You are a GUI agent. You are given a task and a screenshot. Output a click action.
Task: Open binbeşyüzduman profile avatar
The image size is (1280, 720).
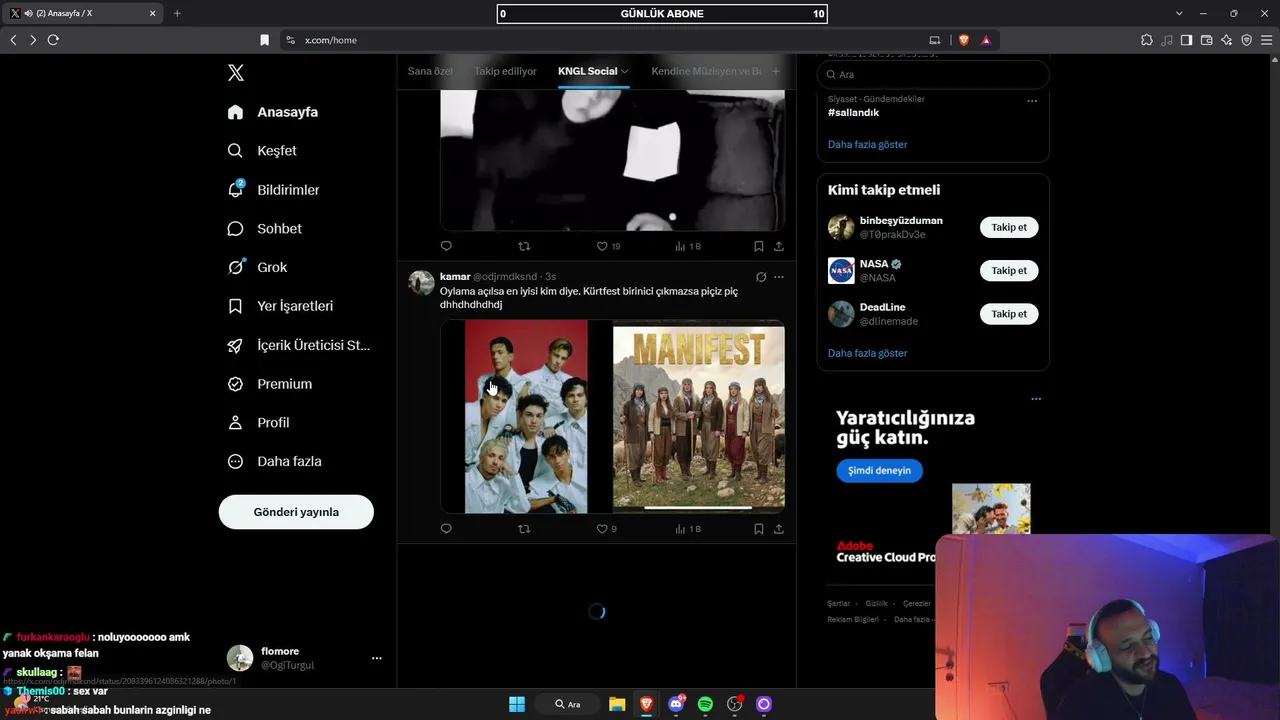841,227
